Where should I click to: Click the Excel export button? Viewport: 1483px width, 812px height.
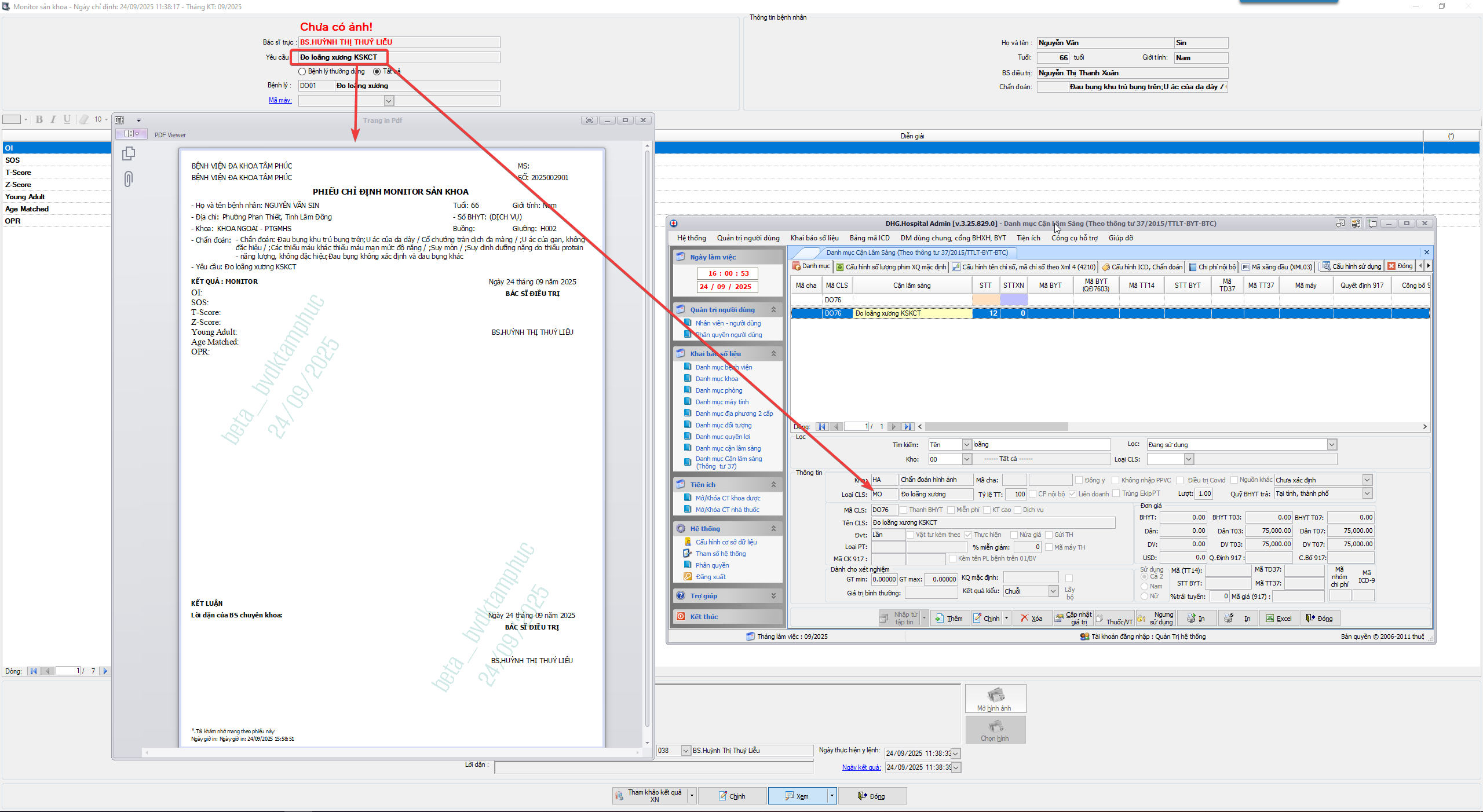tap(1279, 619)
